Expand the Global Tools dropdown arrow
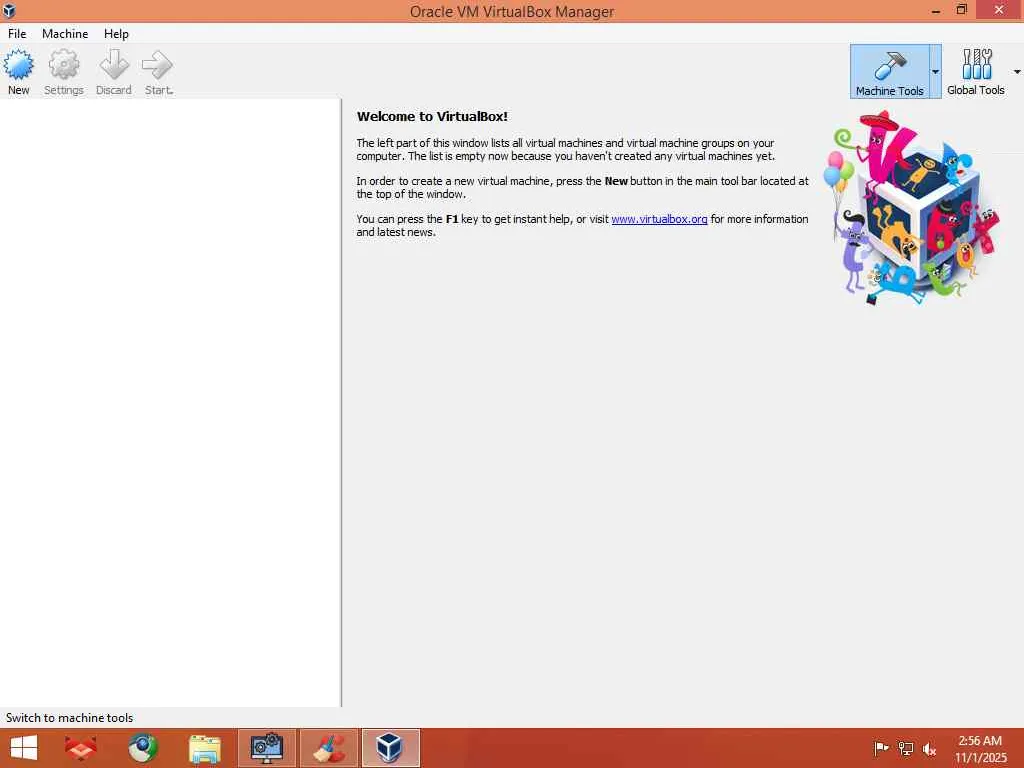1024x768 pixels. tap(1017, 72)
